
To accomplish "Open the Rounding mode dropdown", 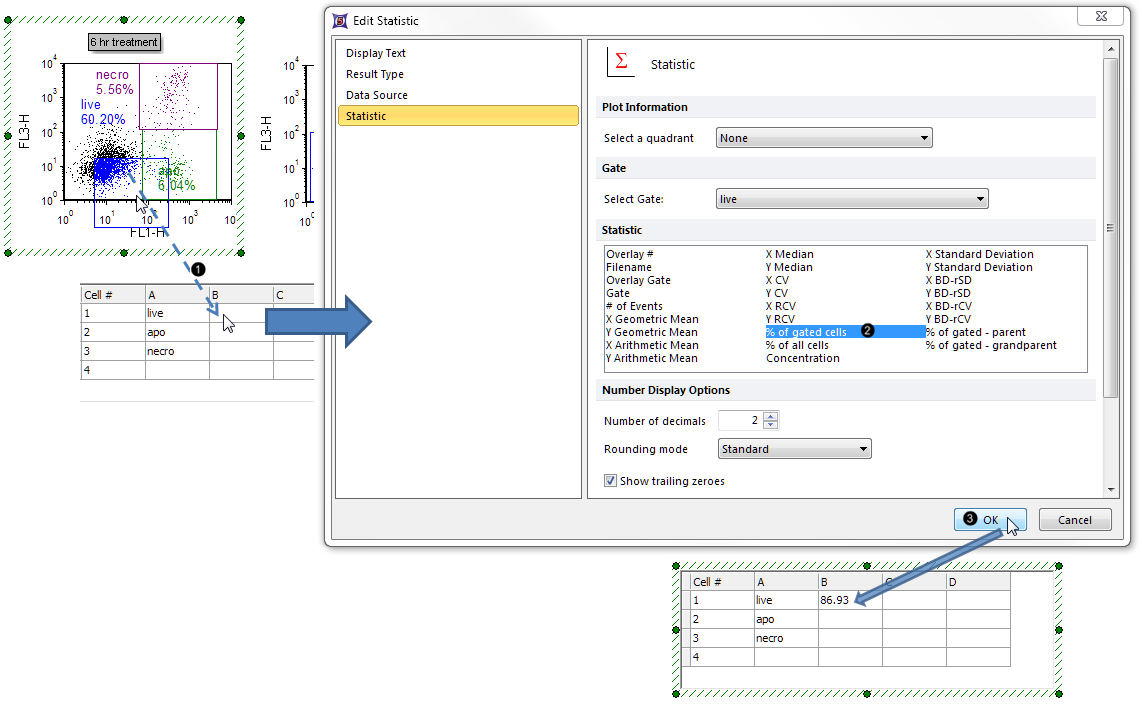I will tap(794, 449).
